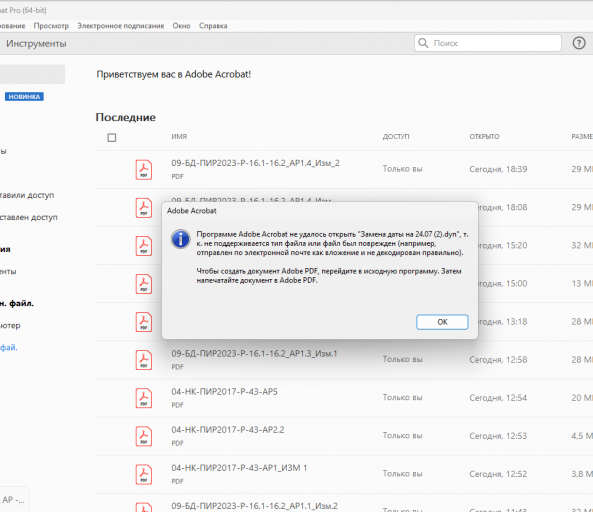
Task: Open the Электронное подписание menu
Action: click(121, 26)
